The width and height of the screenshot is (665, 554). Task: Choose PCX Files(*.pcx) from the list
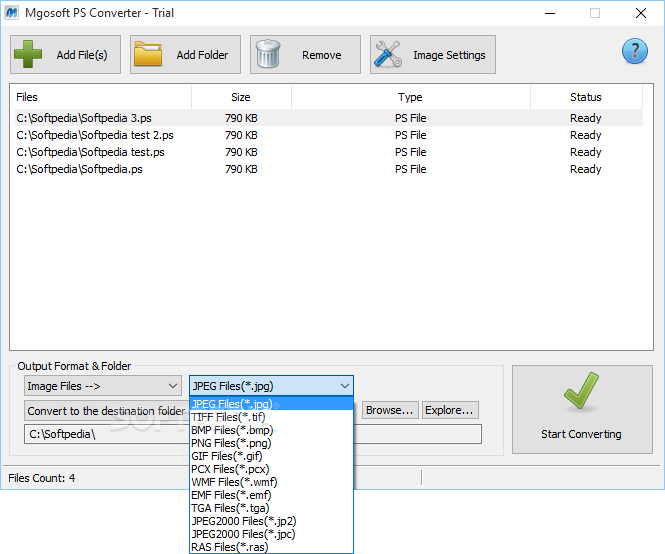[x=271, y=469]
